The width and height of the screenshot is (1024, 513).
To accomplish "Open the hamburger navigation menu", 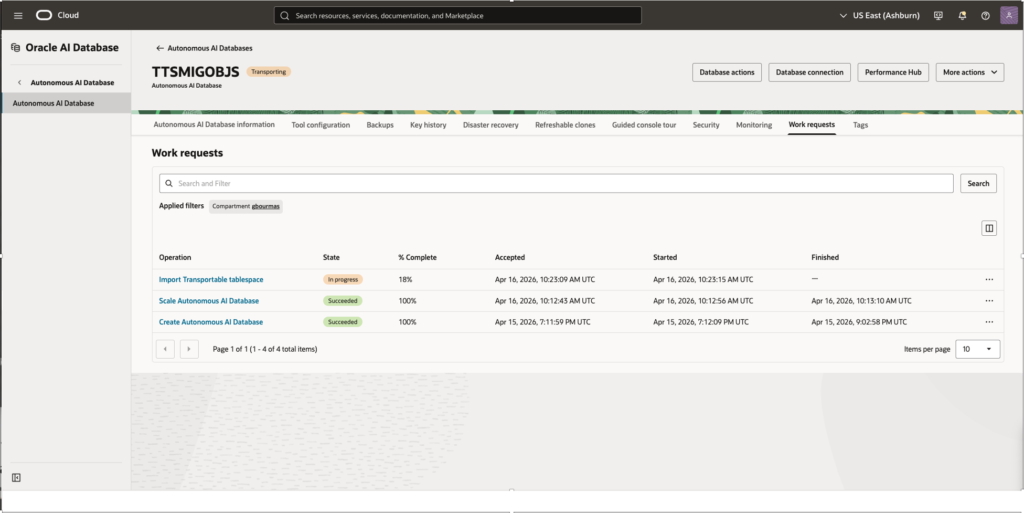I will (18, 16).
